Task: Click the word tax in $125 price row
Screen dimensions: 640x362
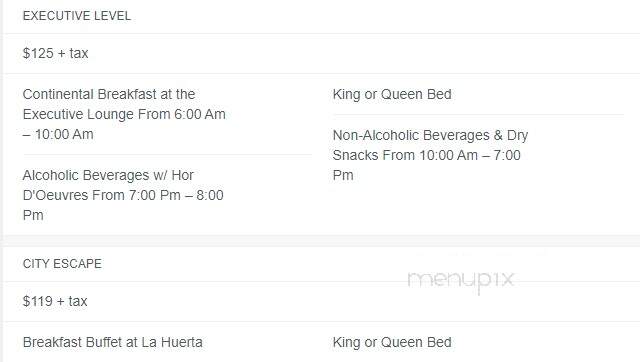Action: [x=79, y=53]
